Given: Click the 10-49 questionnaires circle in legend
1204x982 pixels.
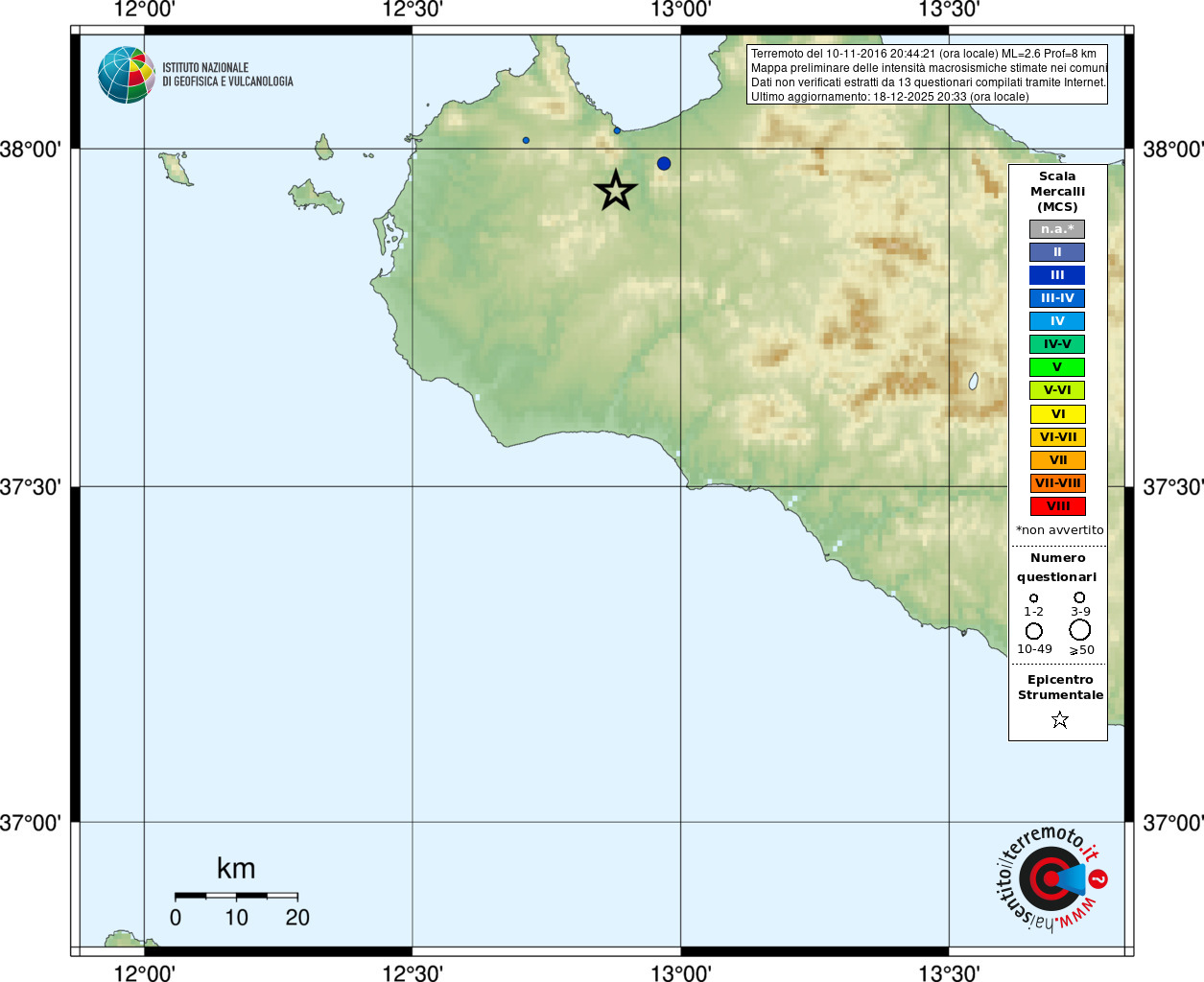Looking at the screenshot, I should pyautogui.click(x=1034, y=631).
